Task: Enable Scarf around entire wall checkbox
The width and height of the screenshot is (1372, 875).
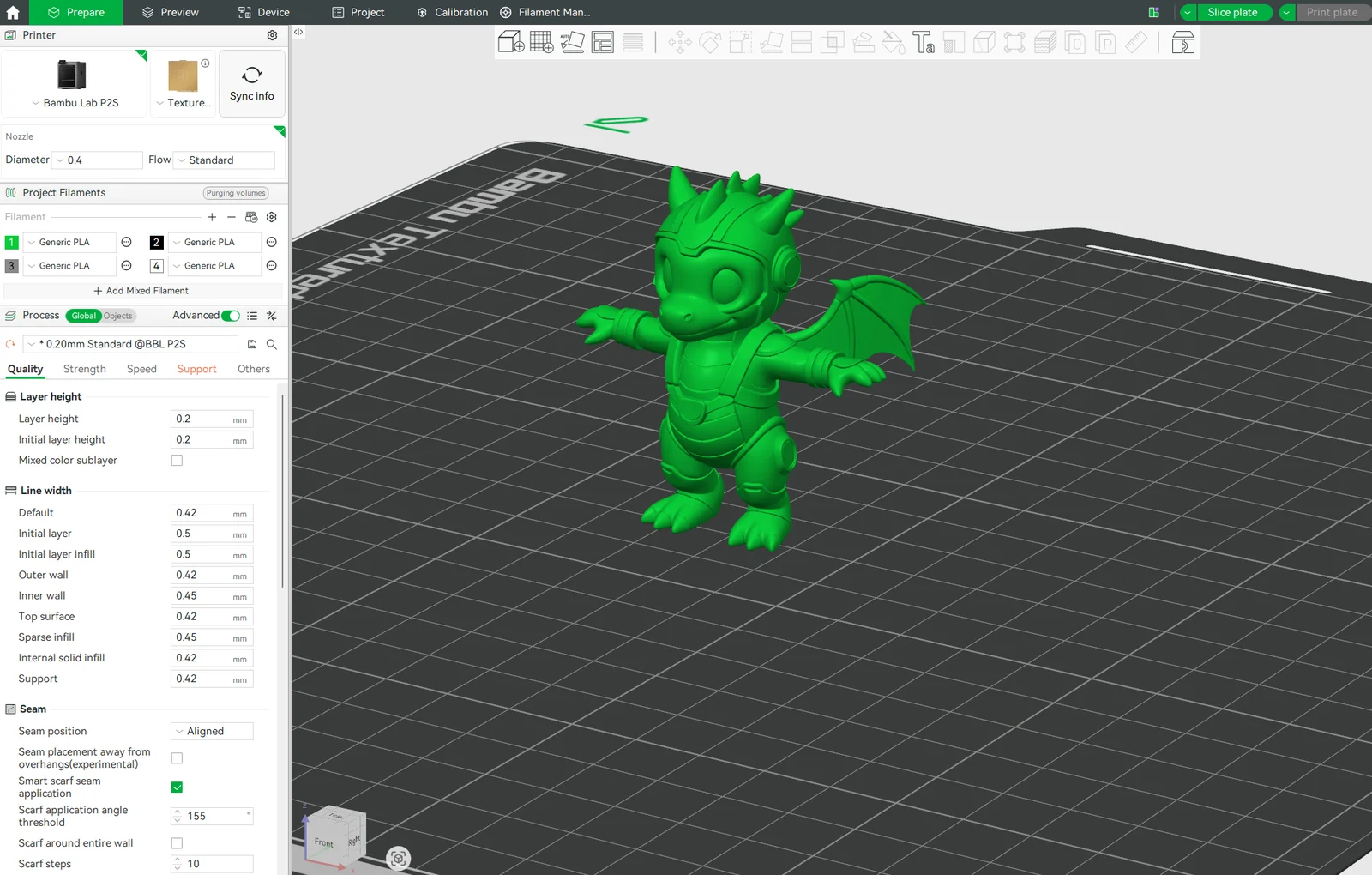Action: 177,843
